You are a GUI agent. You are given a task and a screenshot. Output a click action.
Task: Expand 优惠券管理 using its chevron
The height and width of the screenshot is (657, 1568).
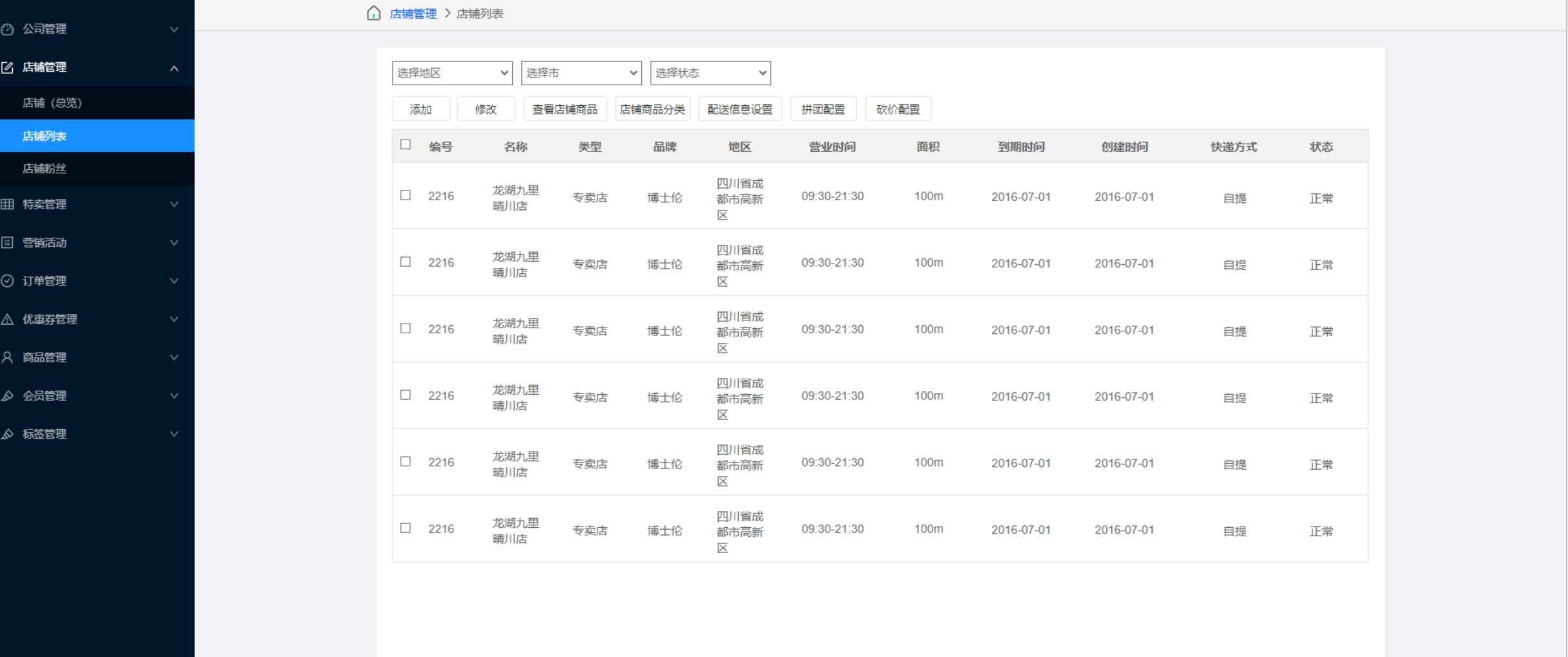click(174, 319)
